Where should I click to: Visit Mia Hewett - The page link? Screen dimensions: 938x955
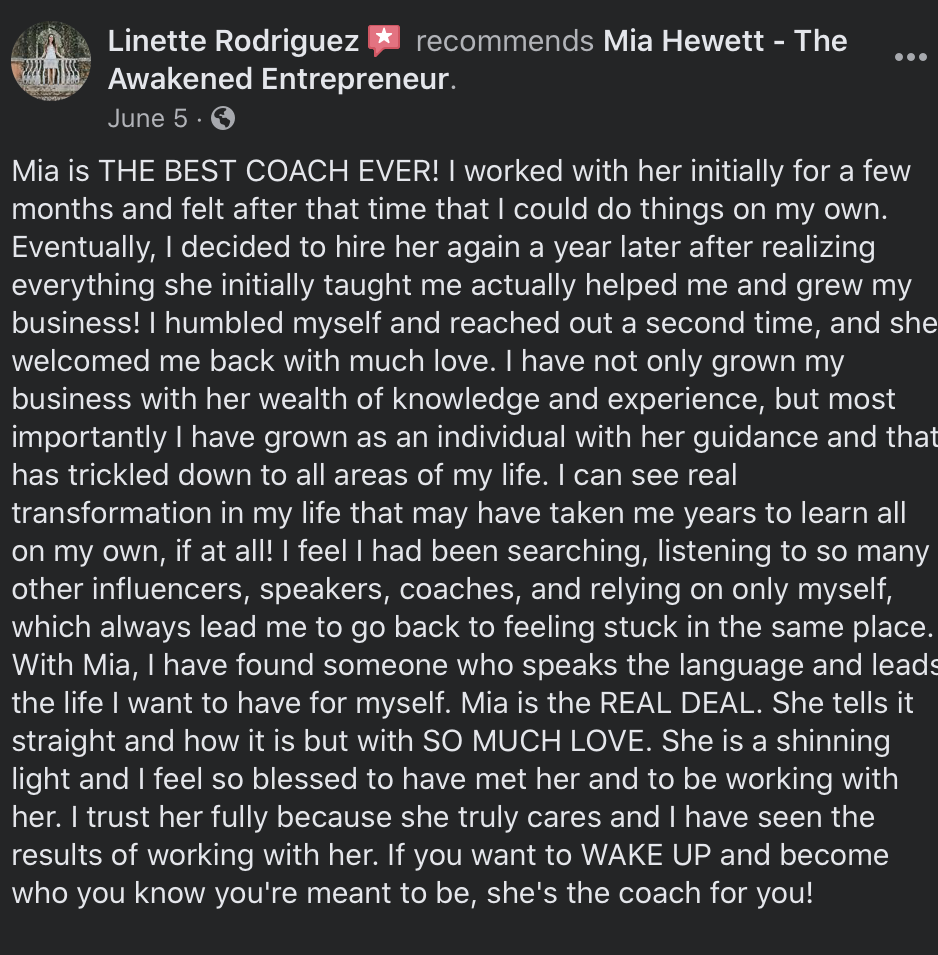click(725, 41)
